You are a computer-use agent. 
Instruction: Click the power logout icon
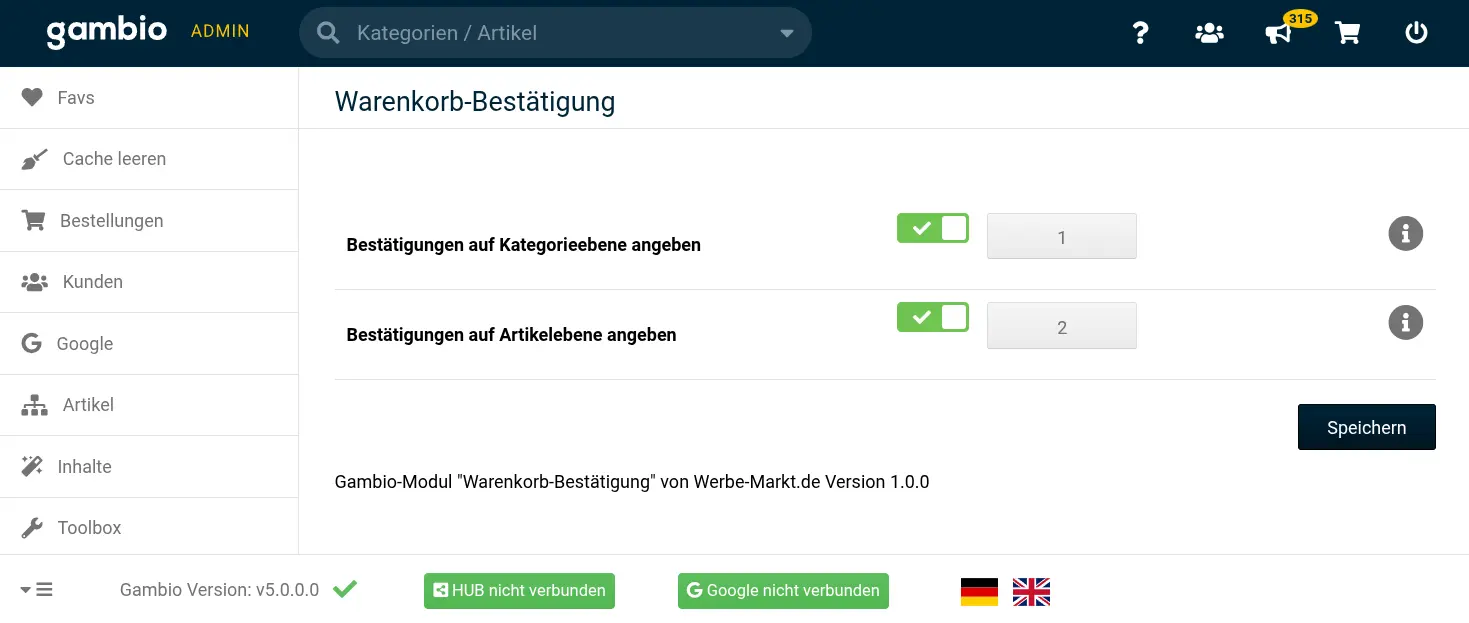(1416, 33)
